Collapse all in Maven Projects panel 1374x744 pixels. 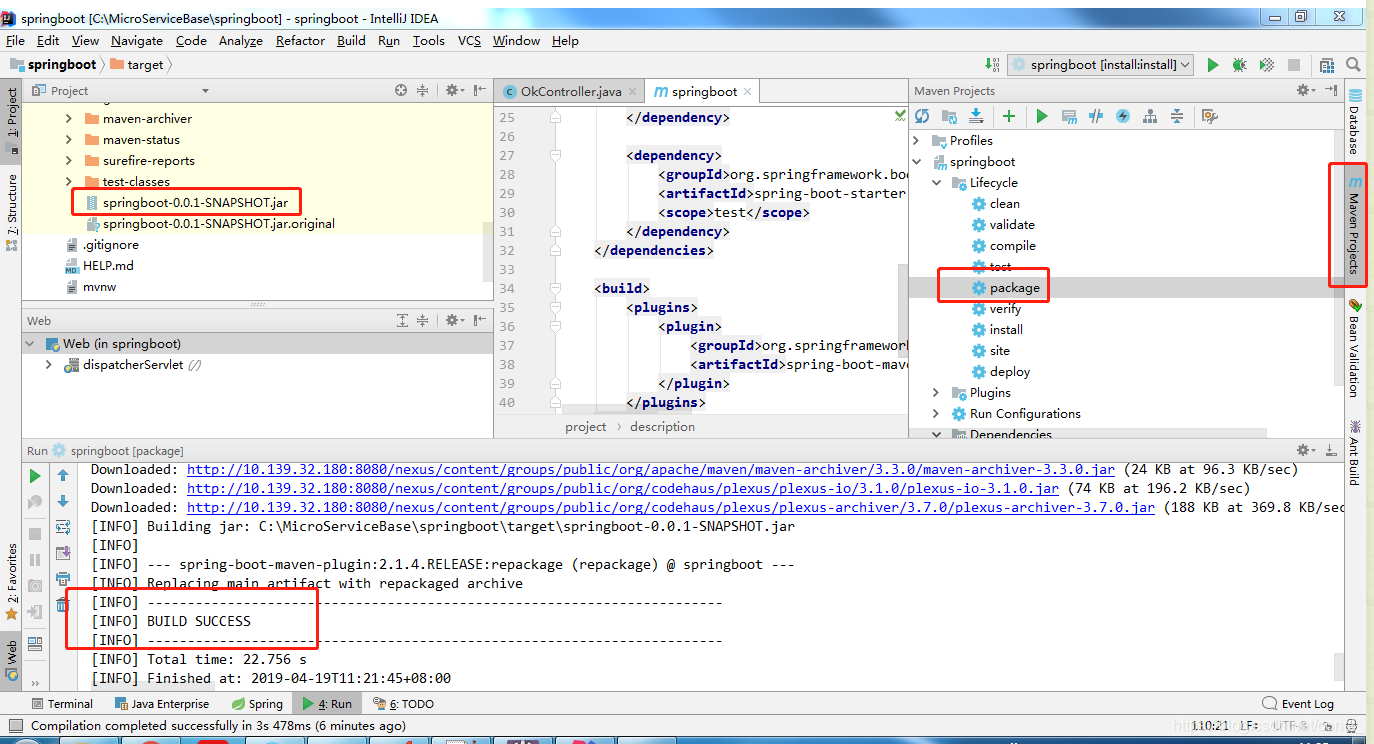(x=1177, y=116)
